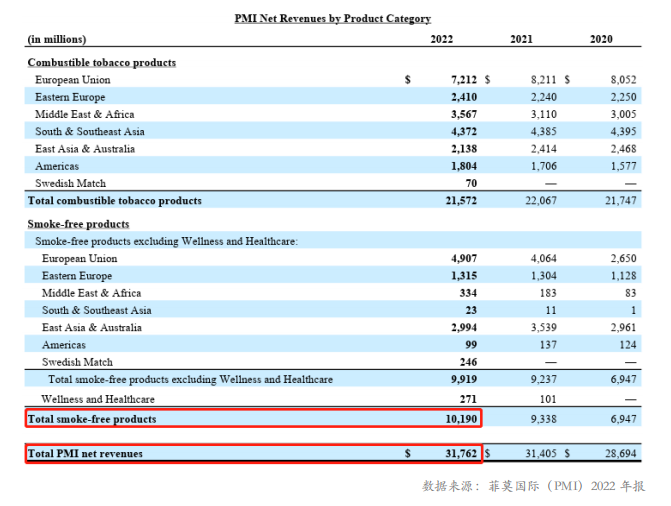Click the smoke-free Middle East & Africa value 334
The image size is (671, 506).
pyautogui.click(x=468, y=293)
